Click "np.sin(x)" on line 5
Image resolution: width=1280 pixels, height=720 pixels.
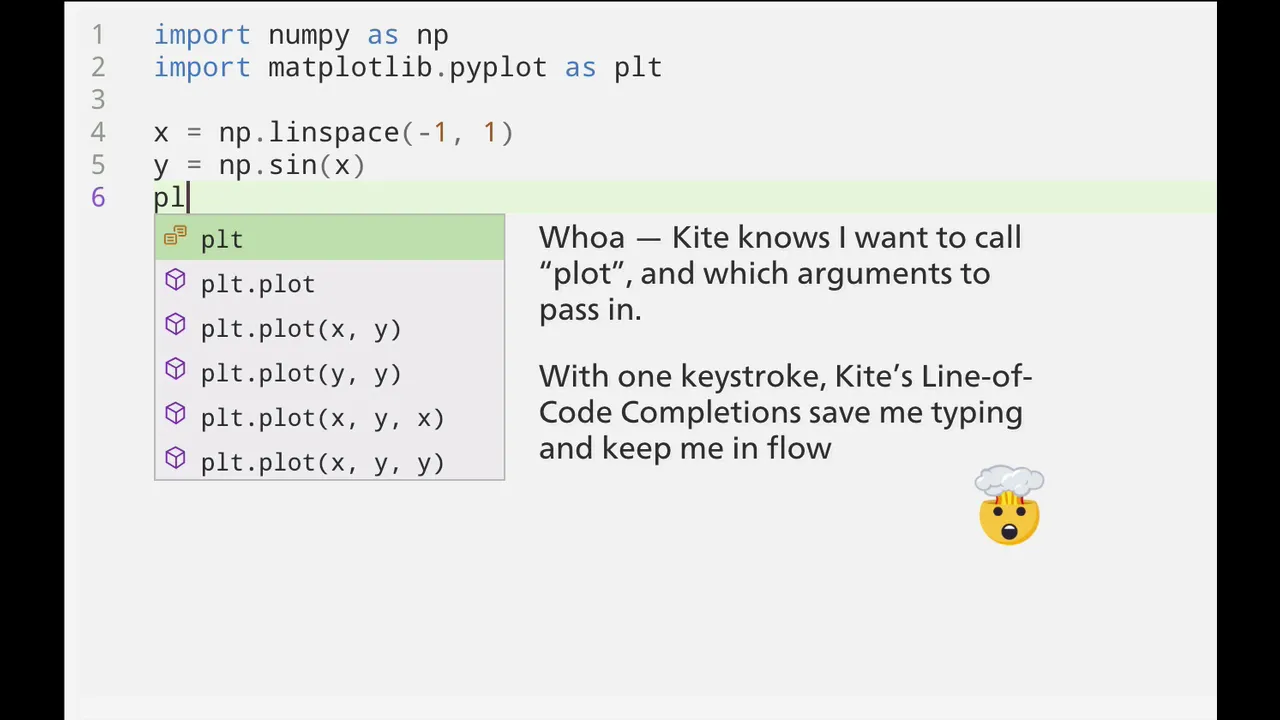pos(292,165)
